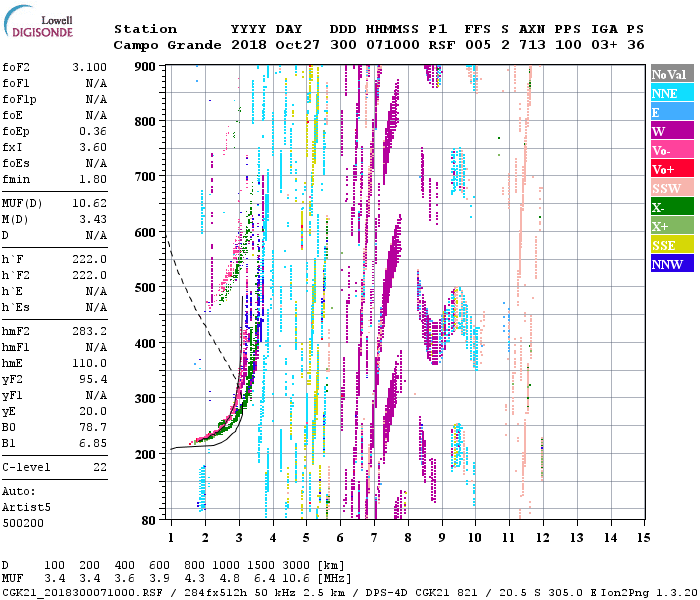
Task: Click the 15 MHz frequency axis label
Action: coord(643,538)
